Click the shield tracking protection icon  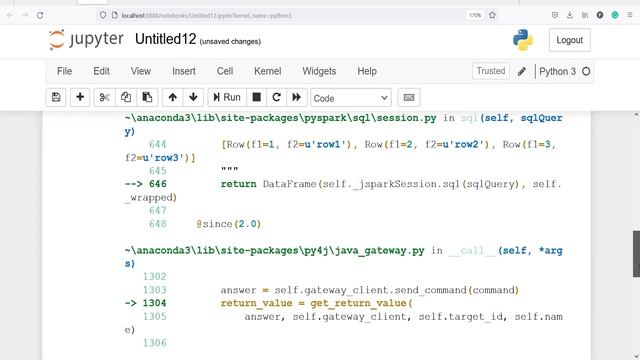(103, 15)
